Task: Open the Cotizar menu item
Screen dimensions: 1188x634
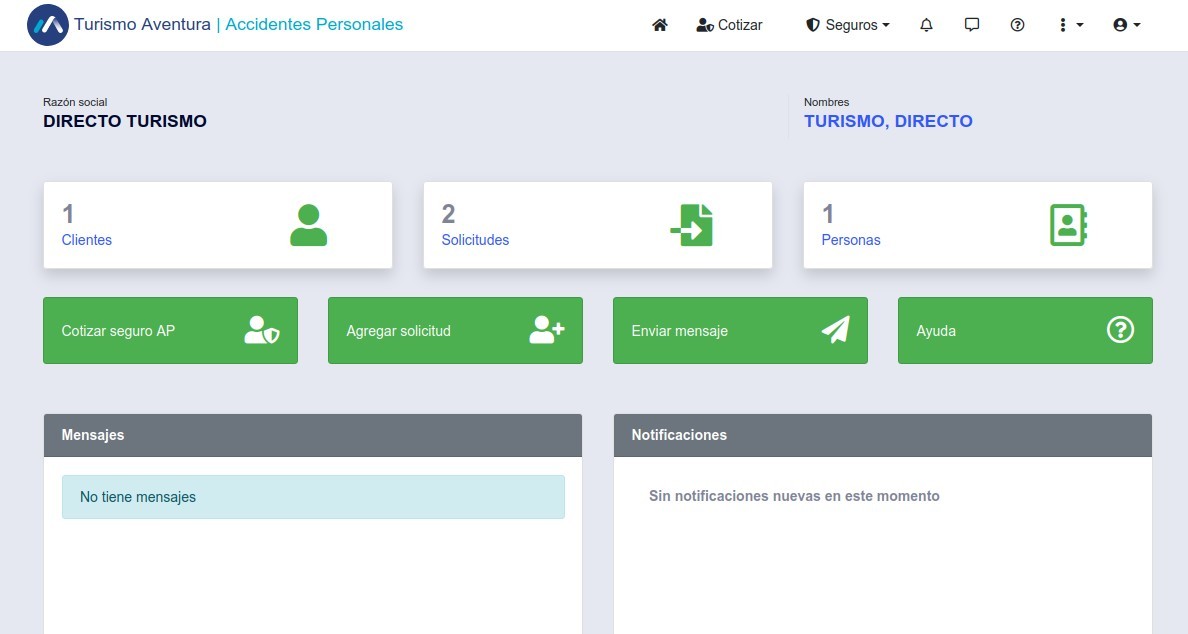Action: click(x=729, y=25)
